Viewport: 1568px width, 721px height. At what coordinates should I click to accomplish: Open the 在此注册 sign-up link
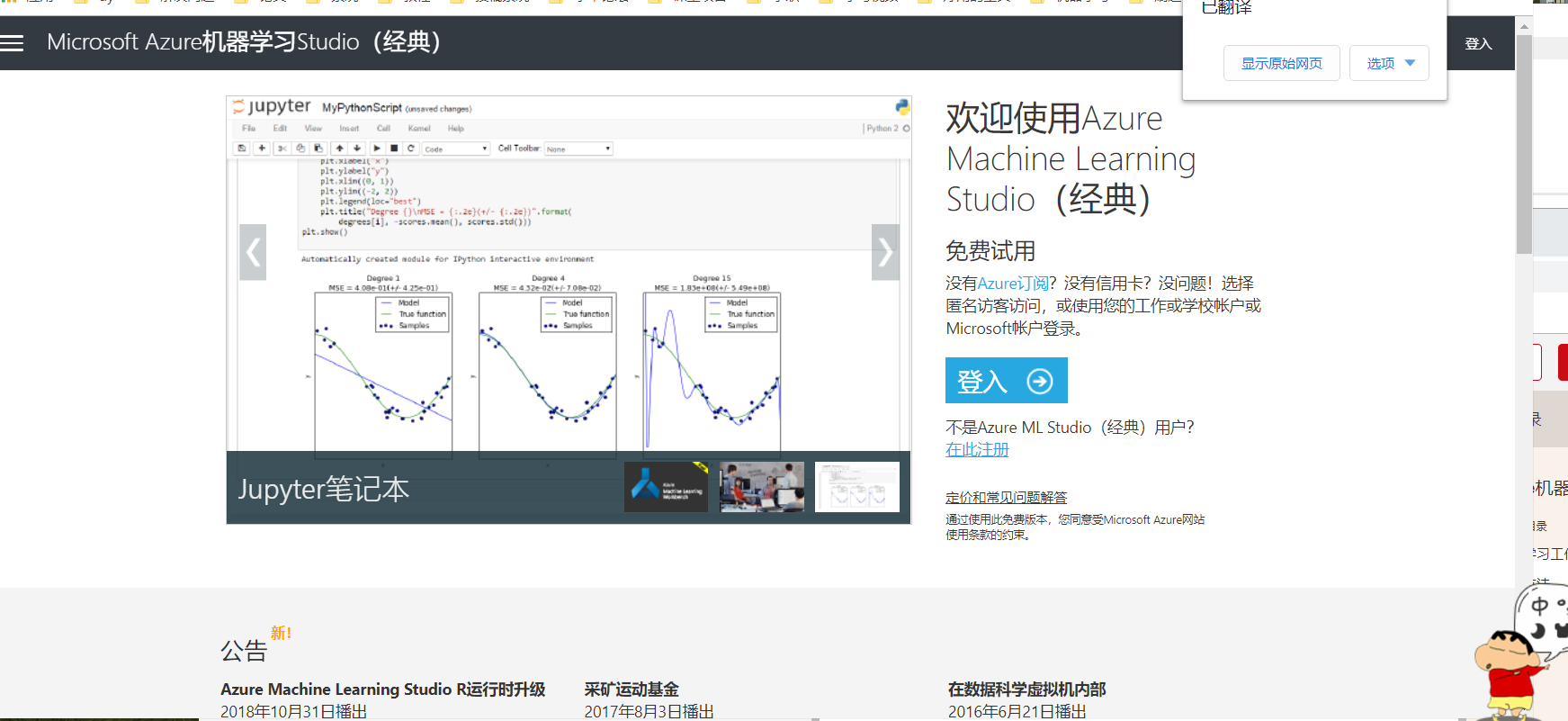(x=977, y=449)
